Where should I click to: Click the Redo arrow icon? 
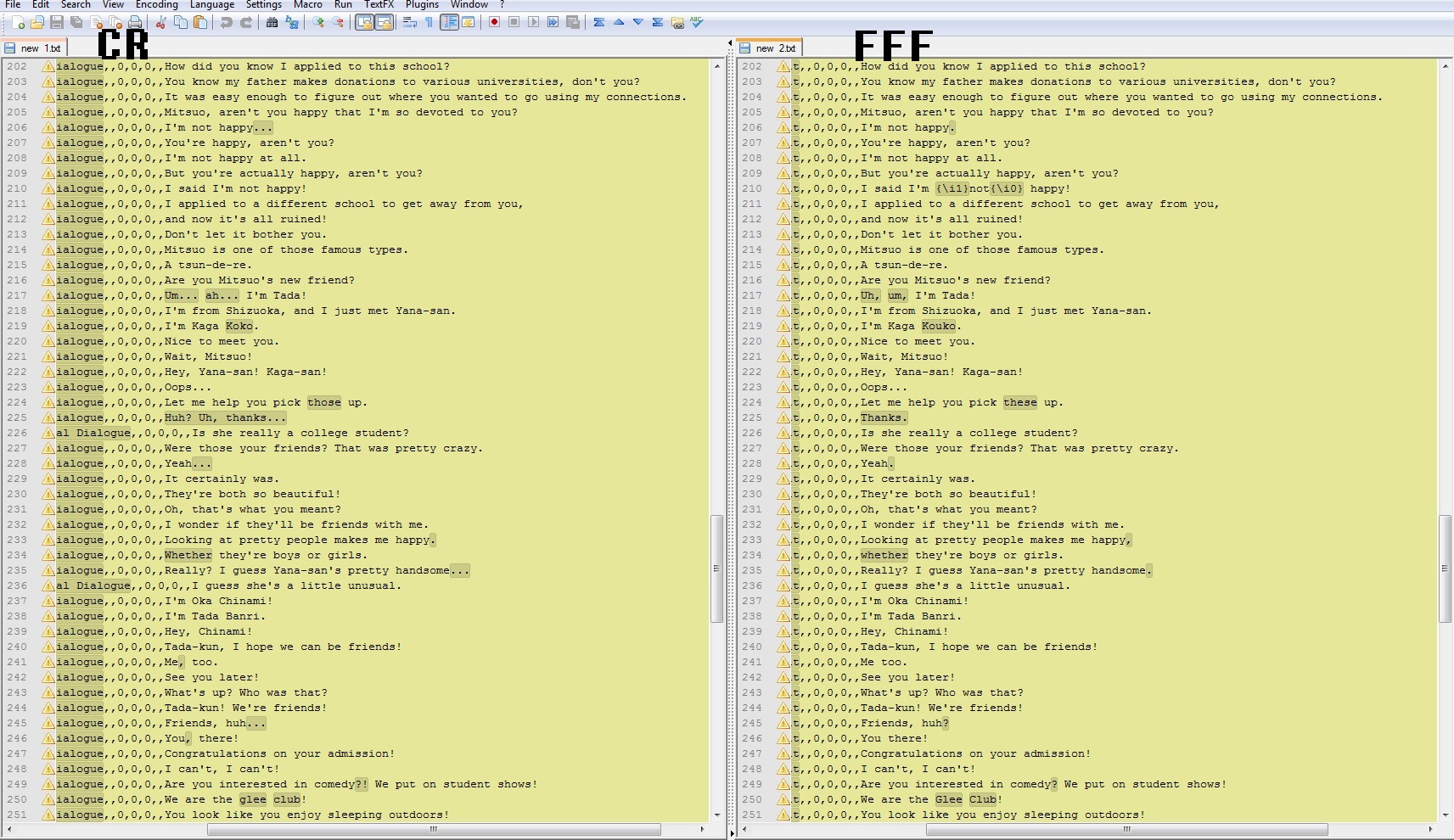click(246, 22)
